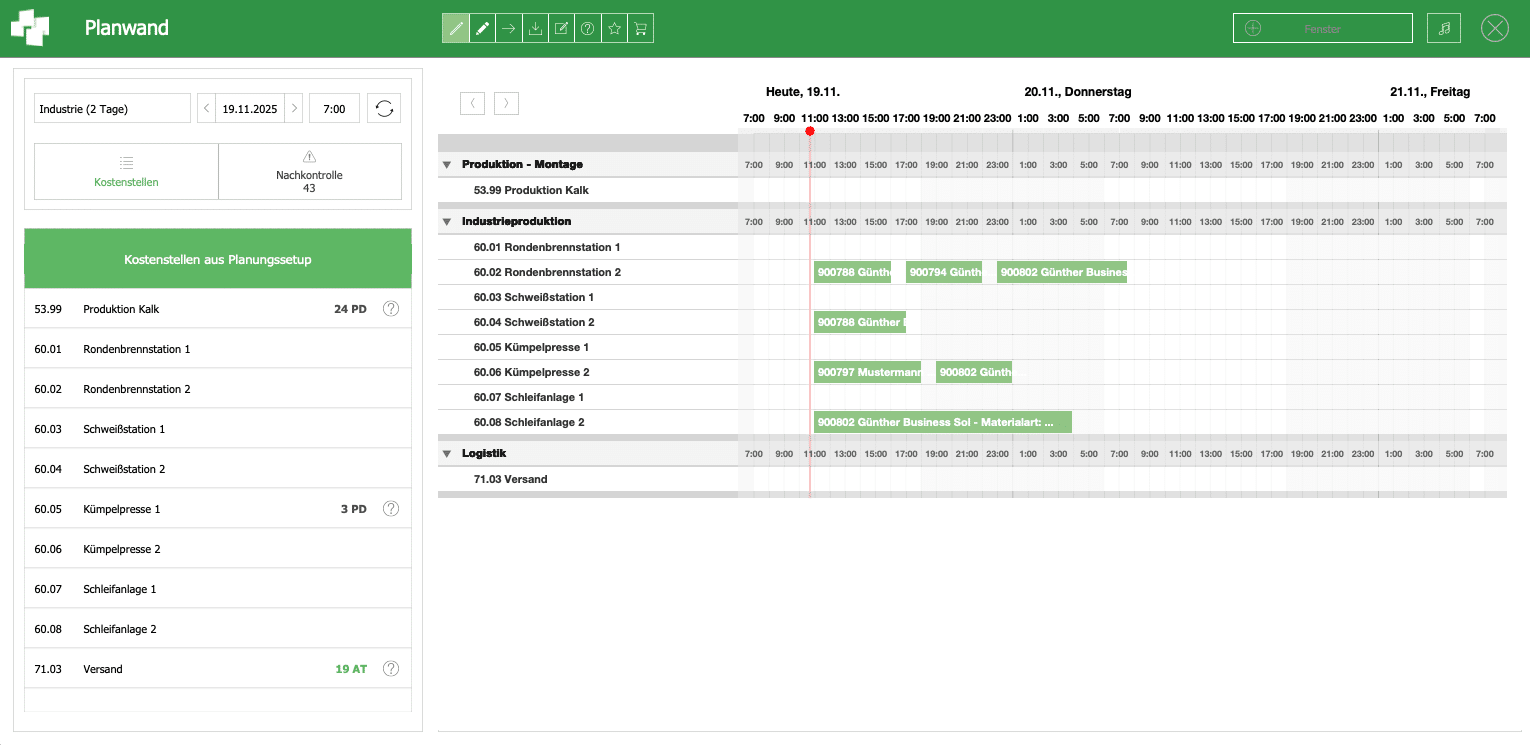Open the shopping cart icon
This screenshot has height=745, width=1530.
(x=641, y=29)
